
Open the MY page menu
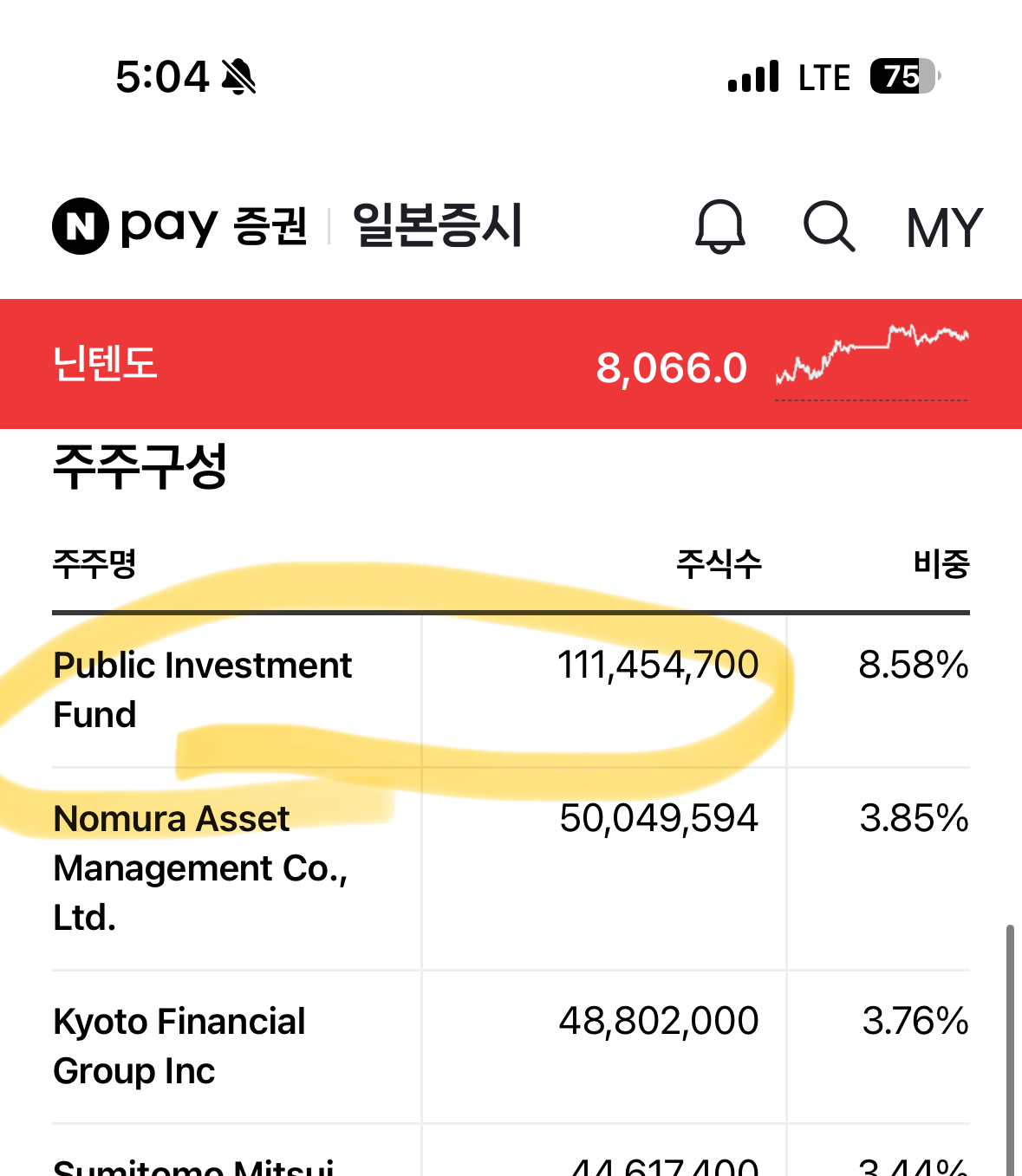(x=944, y=227)
